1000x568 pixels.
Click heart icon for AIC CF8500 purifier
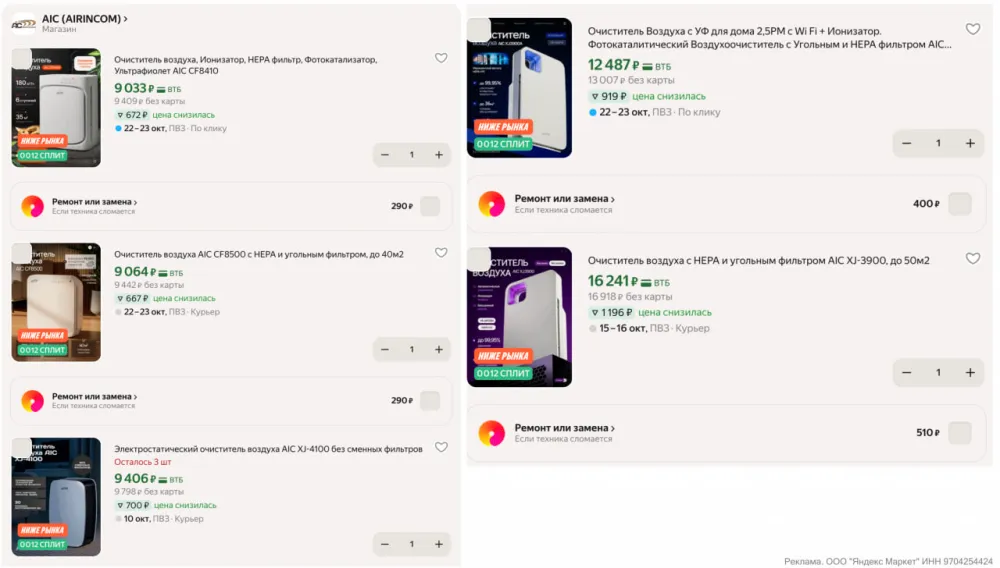point(441,252)
